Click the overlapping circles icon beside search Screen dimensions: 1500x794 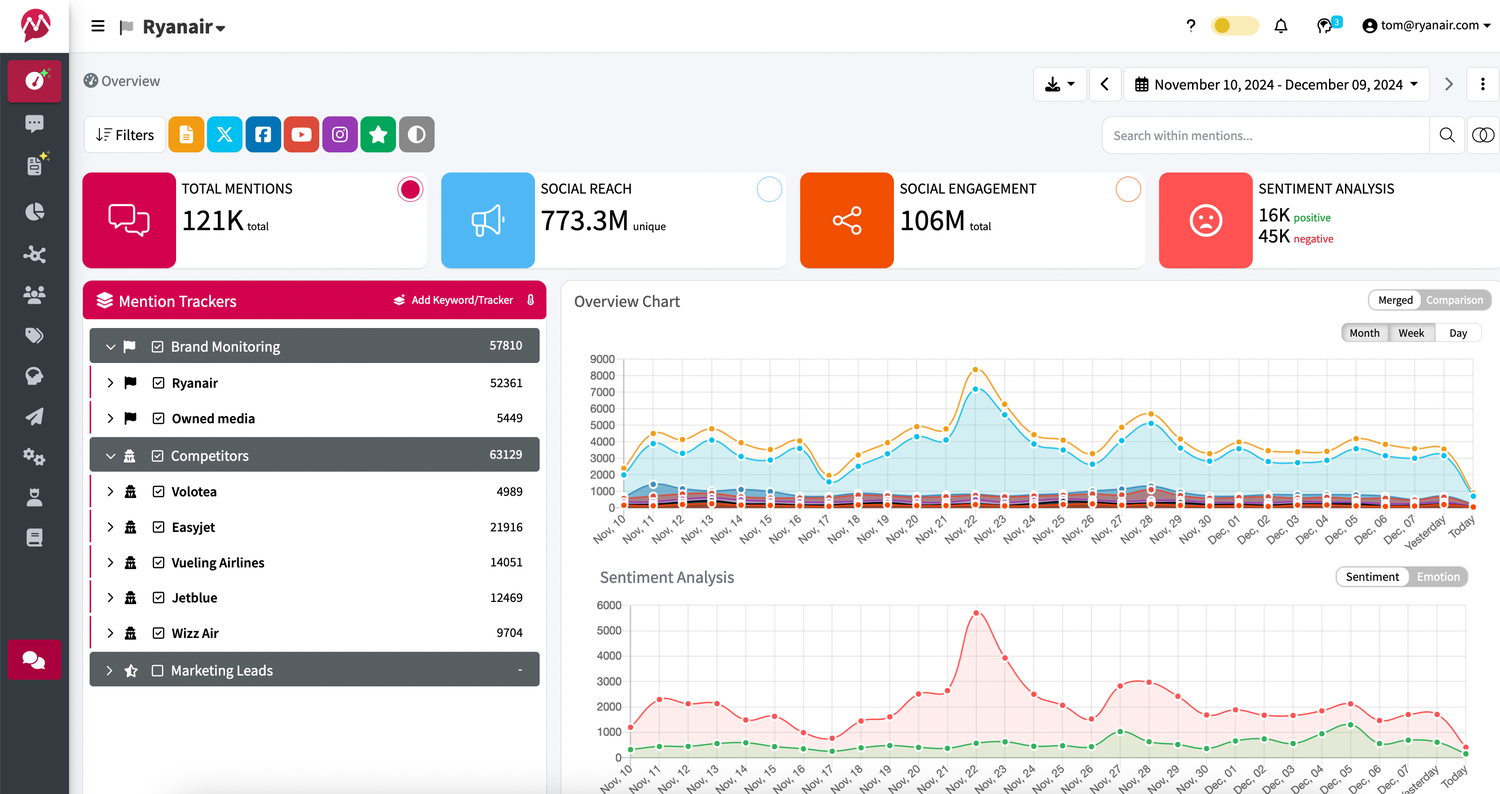(1483, 135)
